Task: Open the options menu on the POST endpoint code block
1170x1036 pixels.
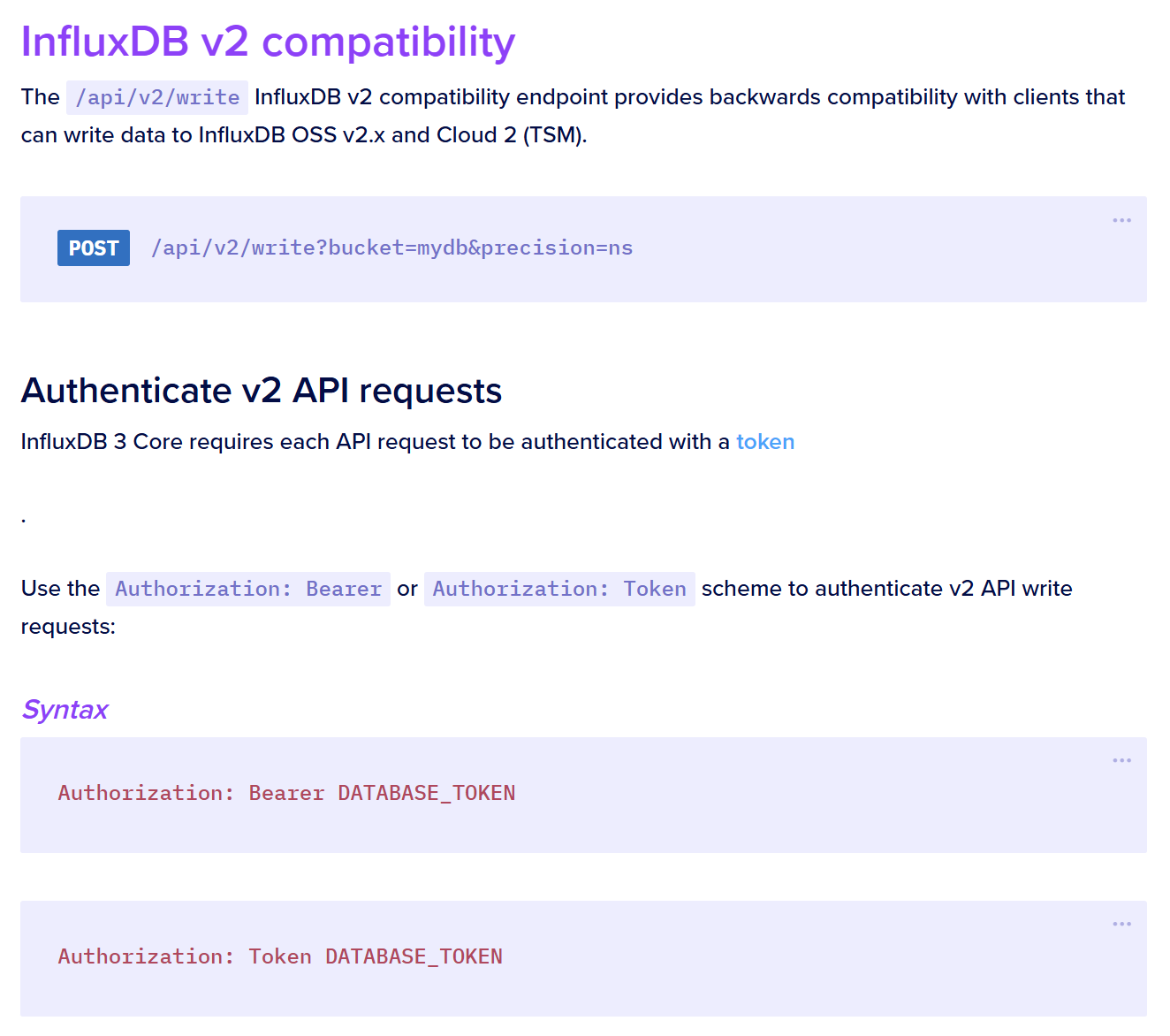Action: pos(1121,220)
